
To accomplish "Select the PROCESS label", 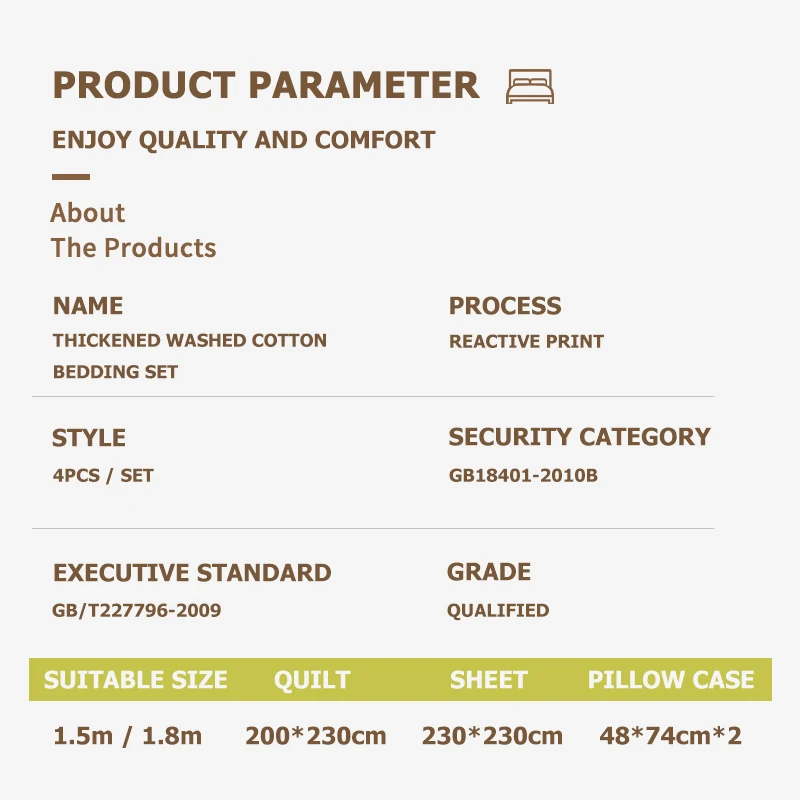I will (x=505, y=306).
